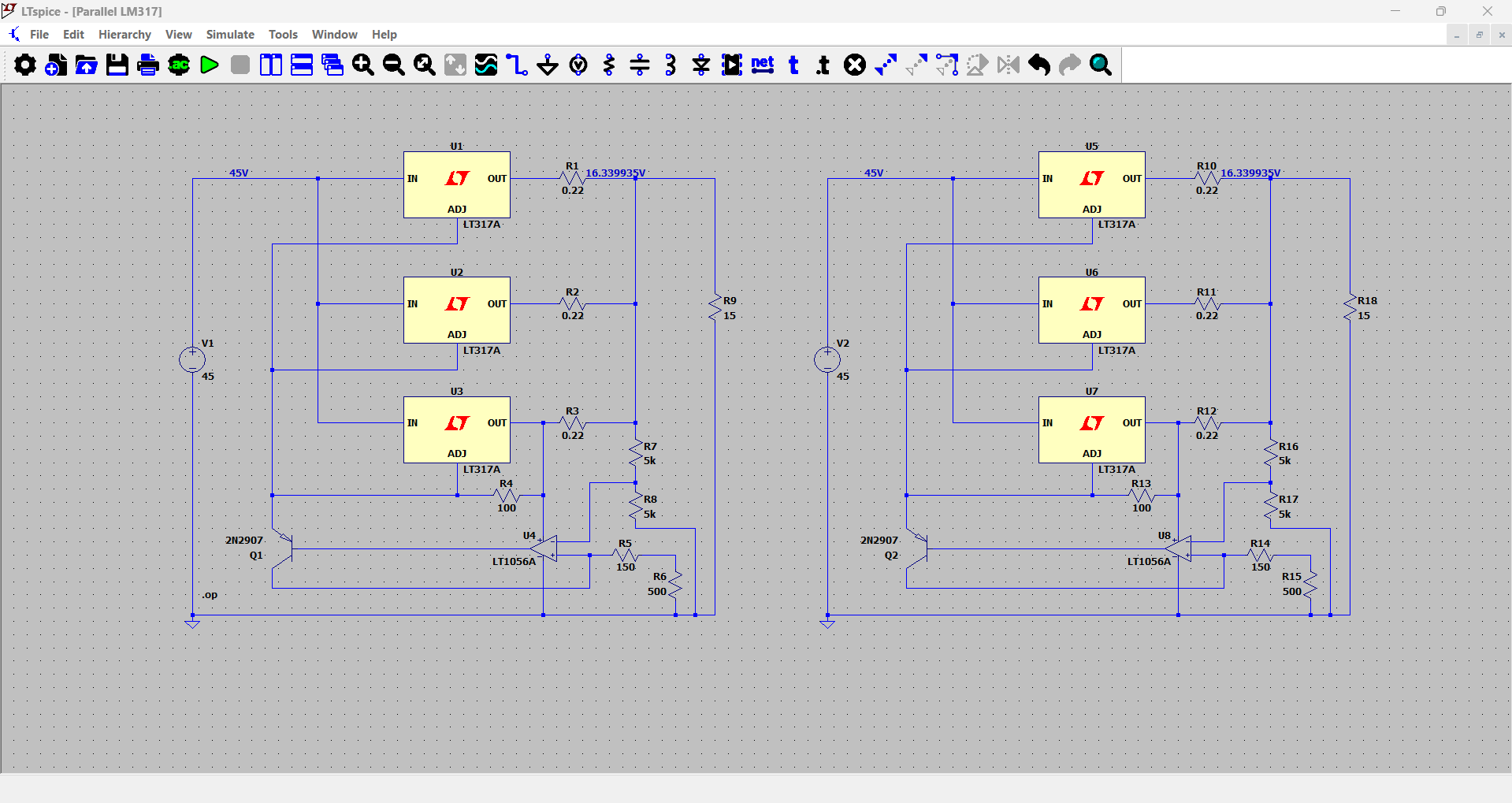The width and height of the screenshot is (1512, 803).
Task: Click voltage source V2 symbol
Action: point(827,360)
